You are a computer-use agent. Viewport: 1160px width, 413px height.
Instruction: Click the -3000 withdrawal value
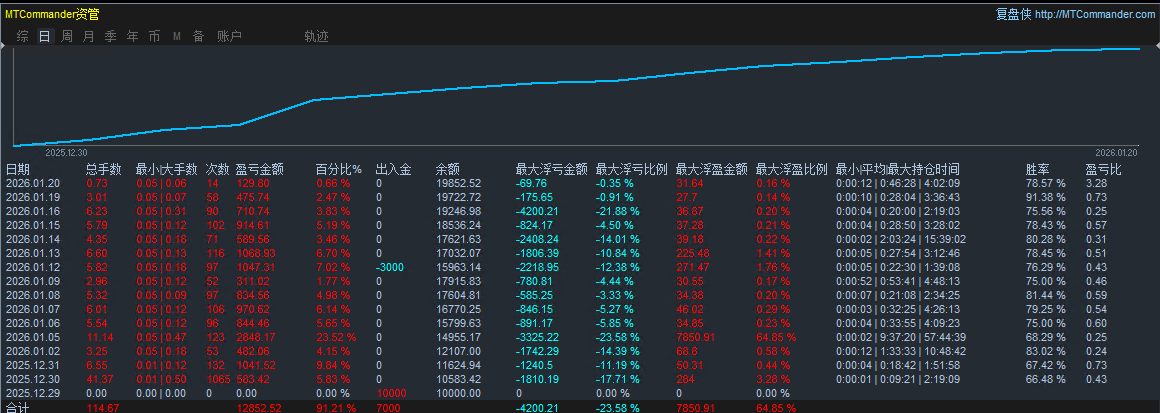[390, 266]
